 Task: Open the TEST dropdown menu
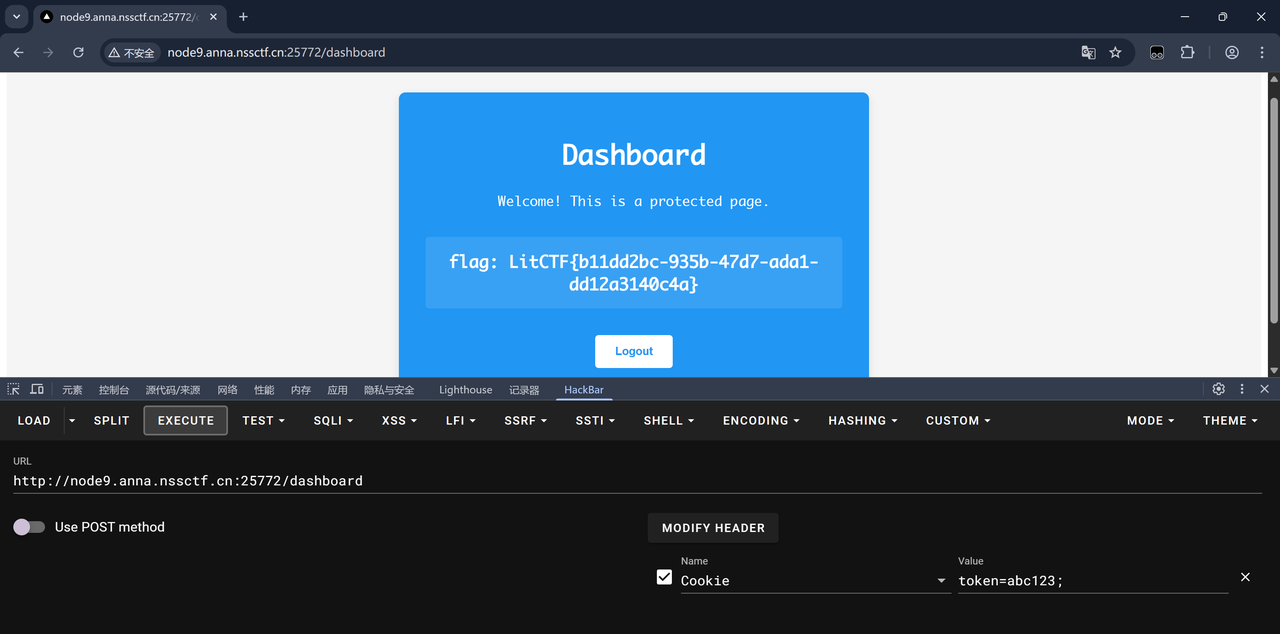[264, 421]
